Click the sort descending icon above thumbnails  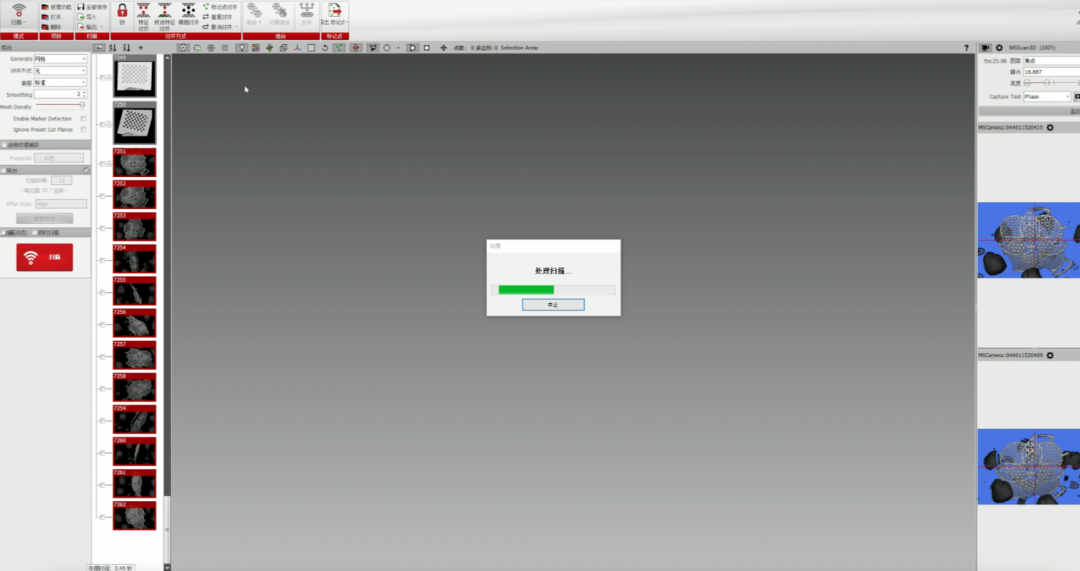127,48
